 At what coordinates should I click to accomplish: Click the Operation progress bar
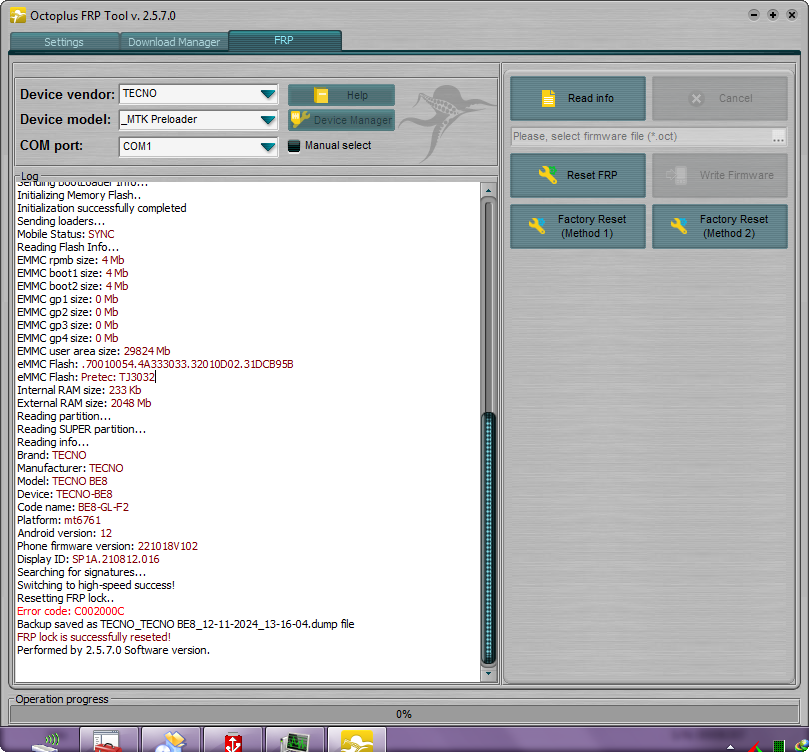404,714
